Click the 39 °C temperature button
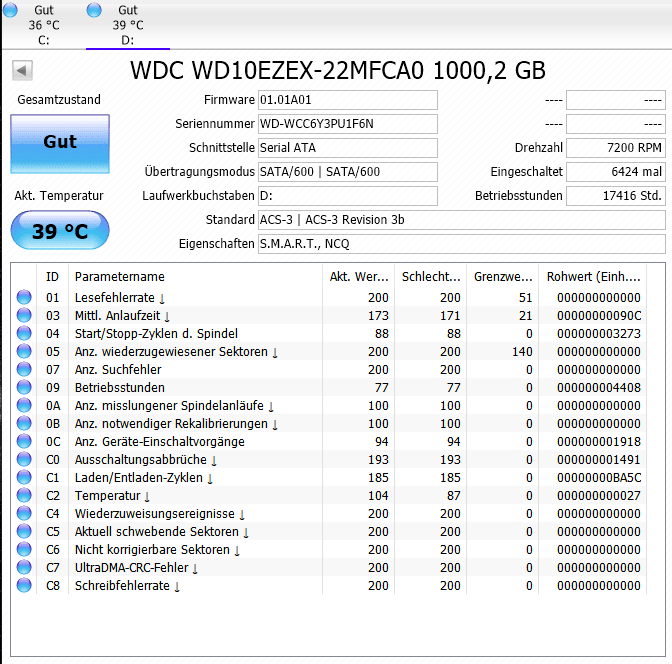The image size is (672, 664). pos(60,230)
